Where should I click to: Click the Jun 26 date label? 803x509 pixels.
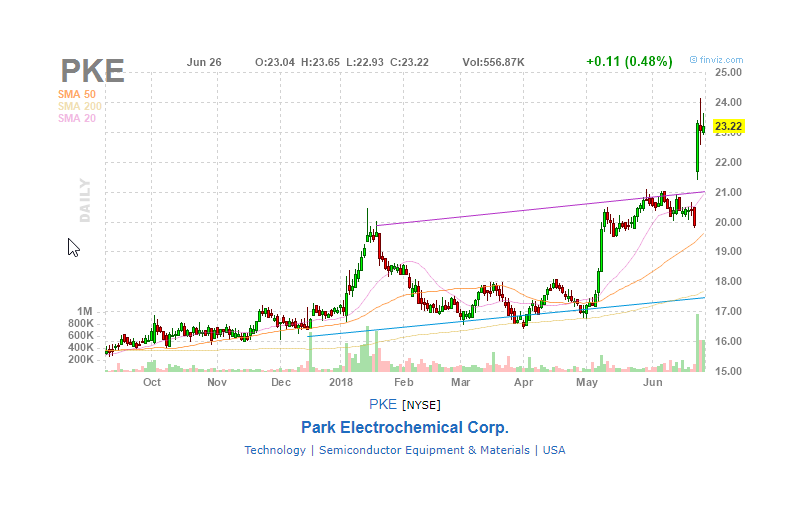(x=204, y=62)
